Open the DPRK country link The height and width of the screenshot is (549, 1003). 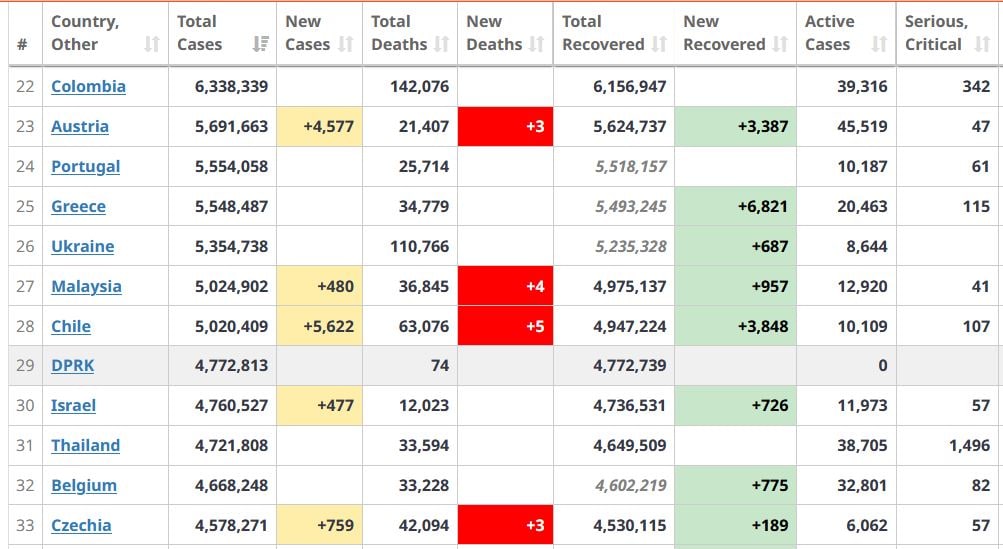tap(73, 365)
